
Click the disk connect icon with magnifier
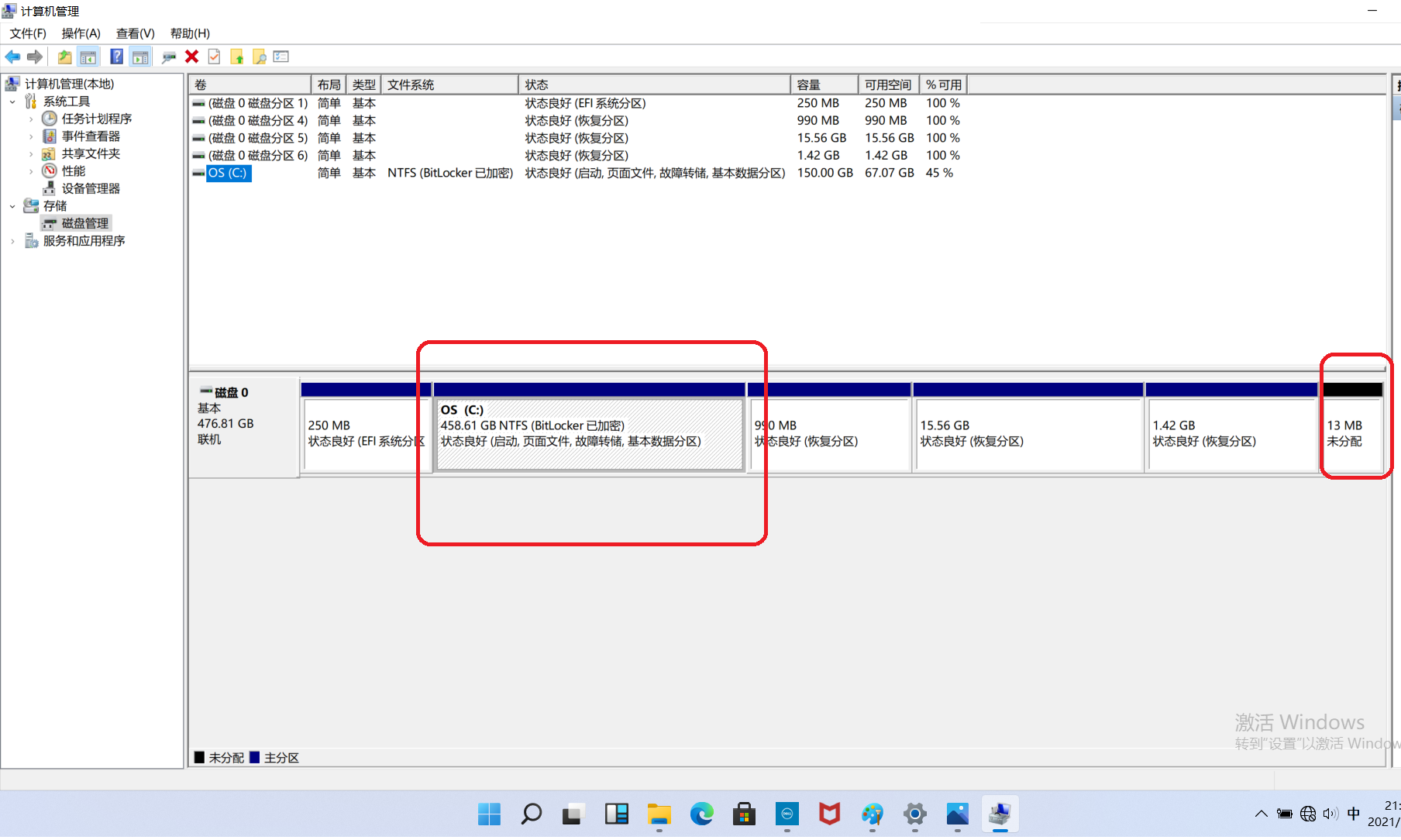pos(168,57)
